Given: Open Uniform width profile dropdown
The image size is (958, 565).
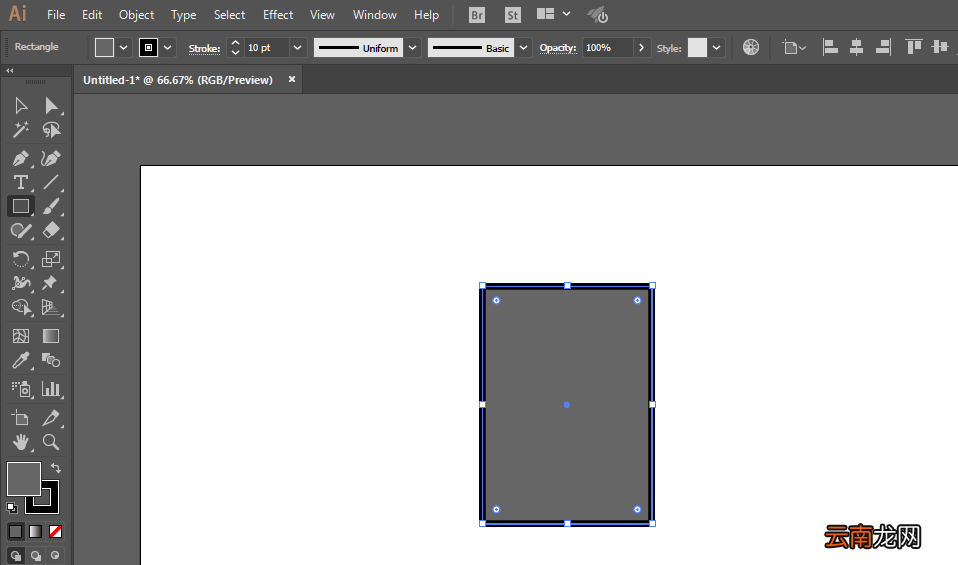Looking at the screenshot, I should point(413,48).
